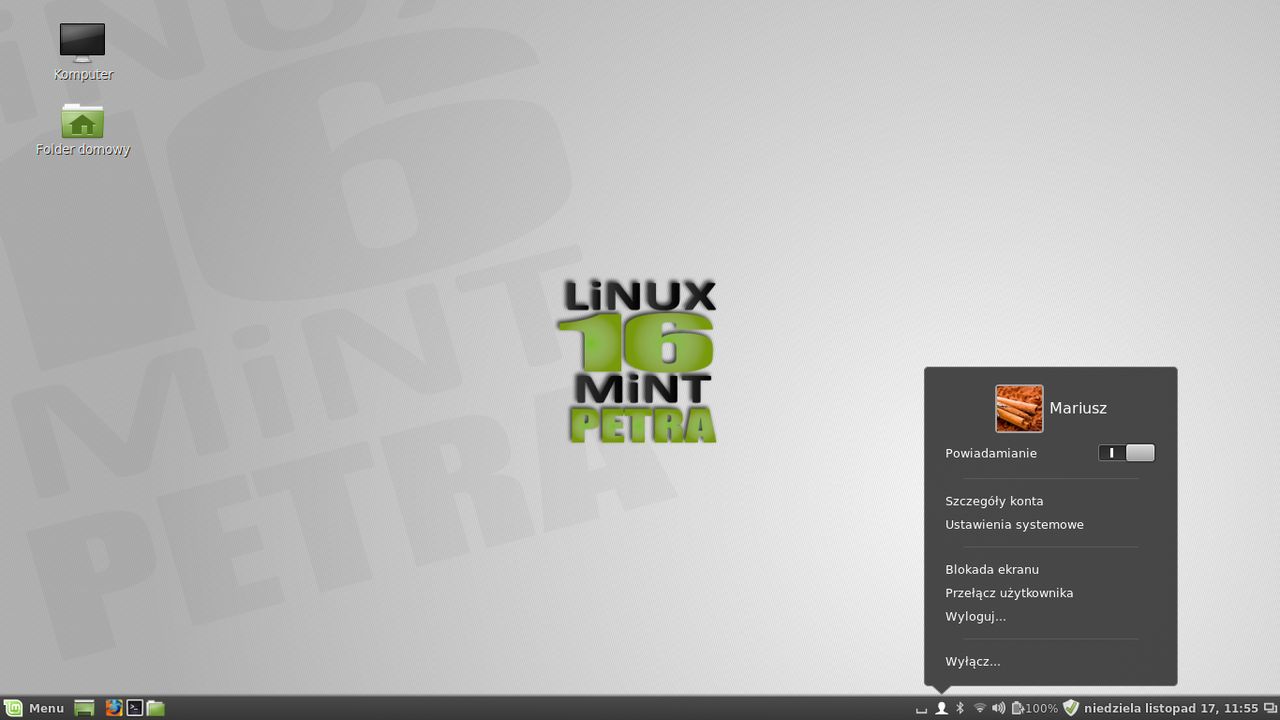Click the Mariusz user avatar picture
The image size is (1280, 720).
1019,408
